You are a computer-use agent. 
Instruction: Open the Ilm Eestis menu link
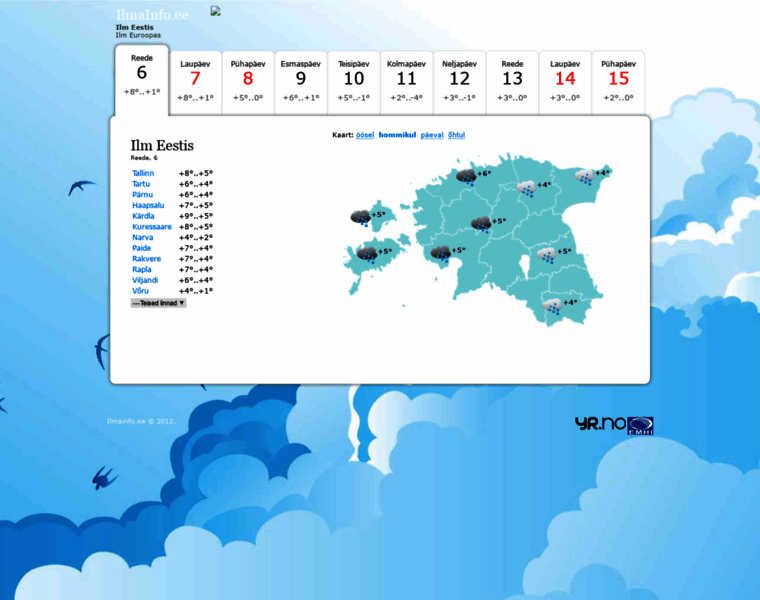pyautogui.click(x=135, y=27)
